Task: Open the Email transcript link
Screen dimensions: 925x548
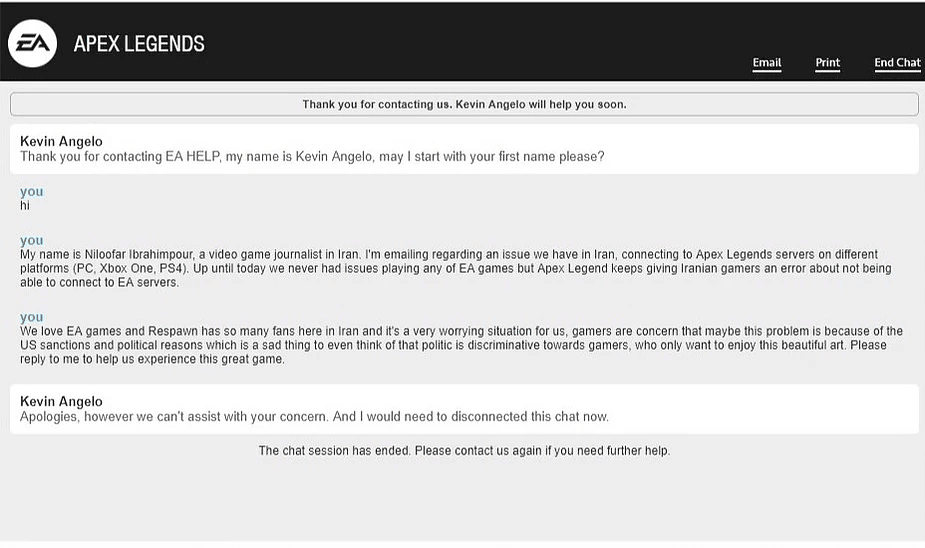Action: point(766,63)
